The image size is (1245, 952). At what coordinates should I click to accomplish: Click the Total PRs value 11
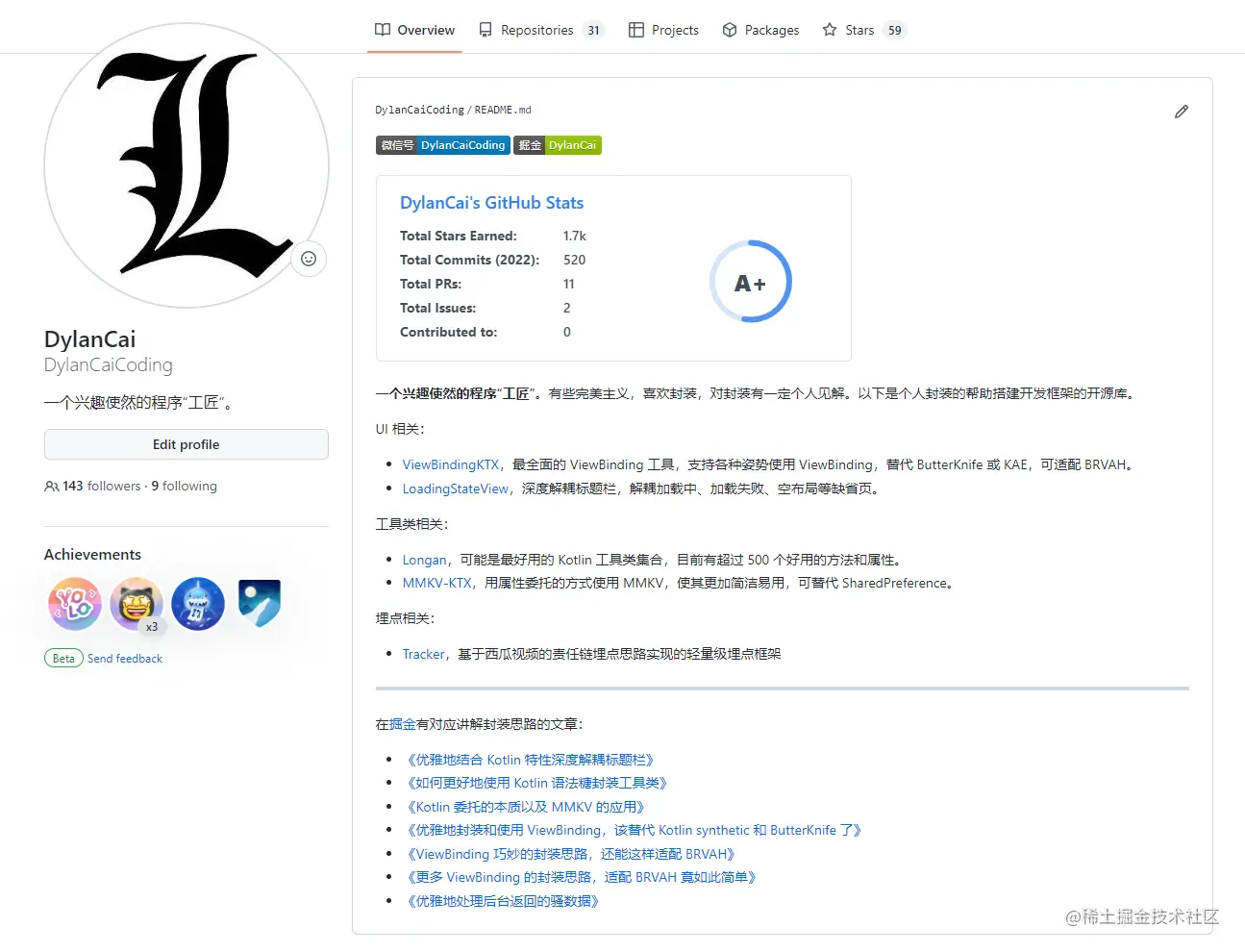tap(569, 284)
